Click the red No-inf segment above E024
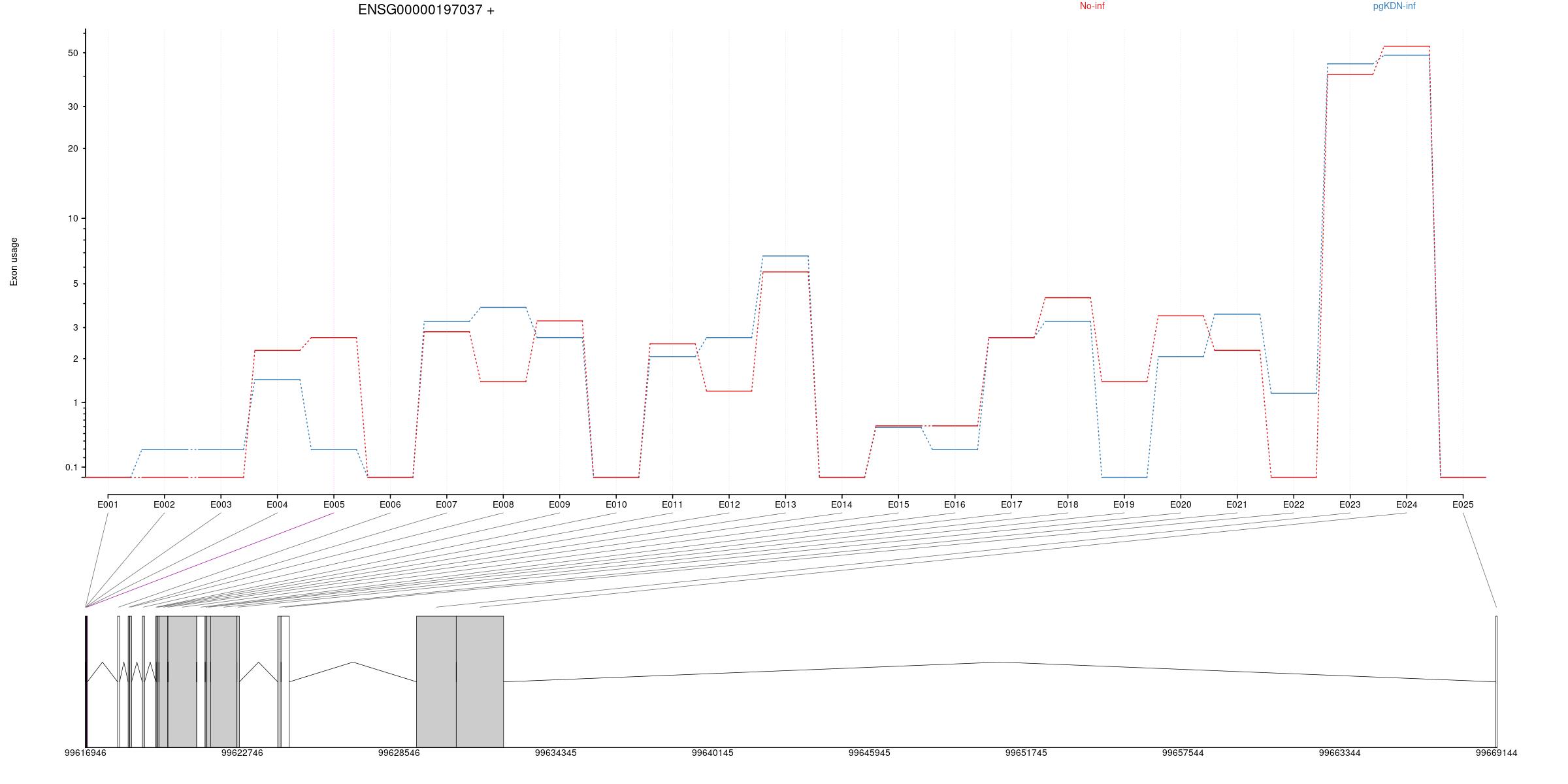 click(1407, 46)
